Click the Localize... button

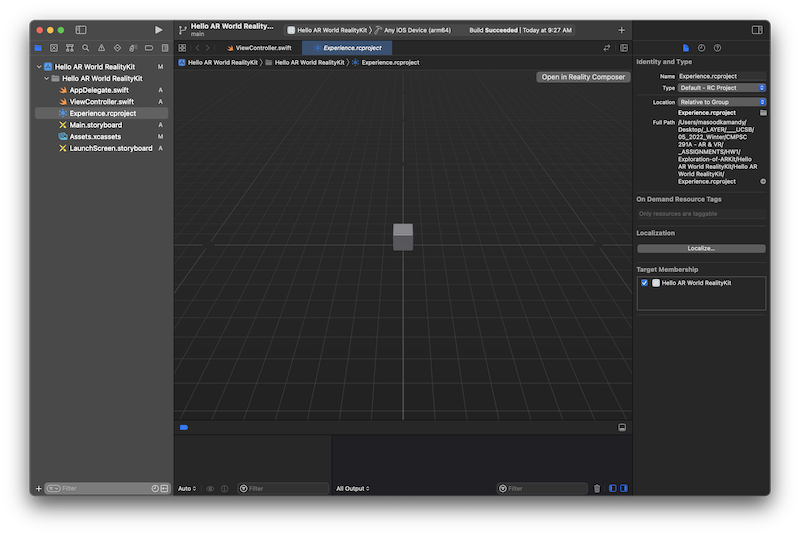(700, 248)
